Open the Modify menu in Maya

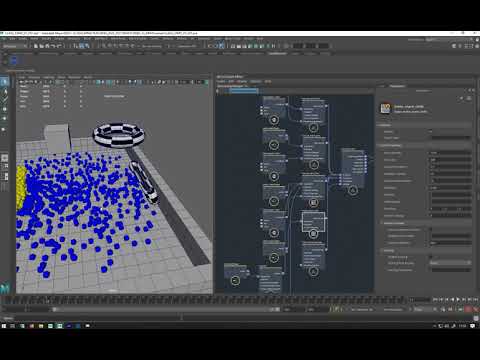46,39
